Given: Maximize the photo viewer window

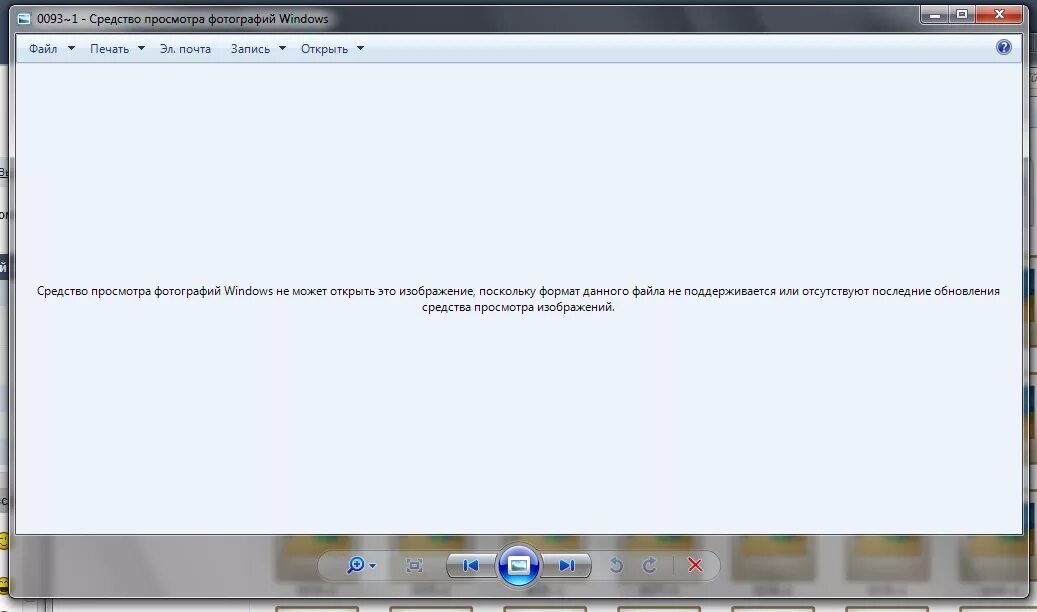Looking at the screenshot, I should (x=962, y=15).
